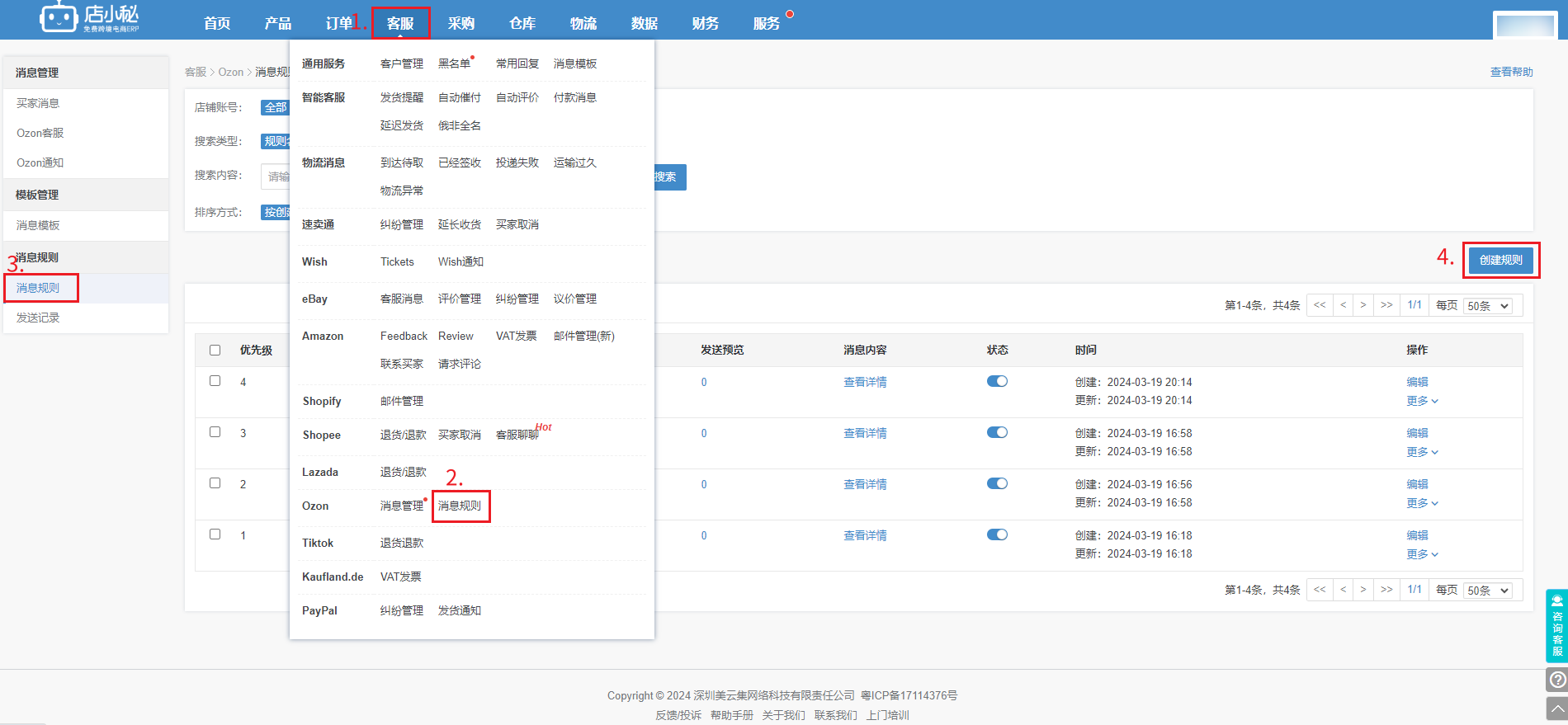
Task: Open the 数据 top menu
Action: tap(645, 23)
